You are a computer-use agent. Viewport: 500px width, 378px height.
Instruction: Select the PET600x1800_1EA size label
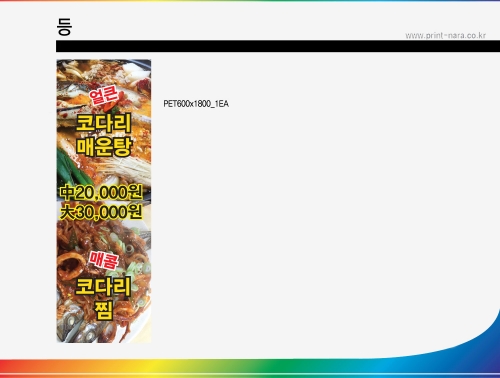196,104
